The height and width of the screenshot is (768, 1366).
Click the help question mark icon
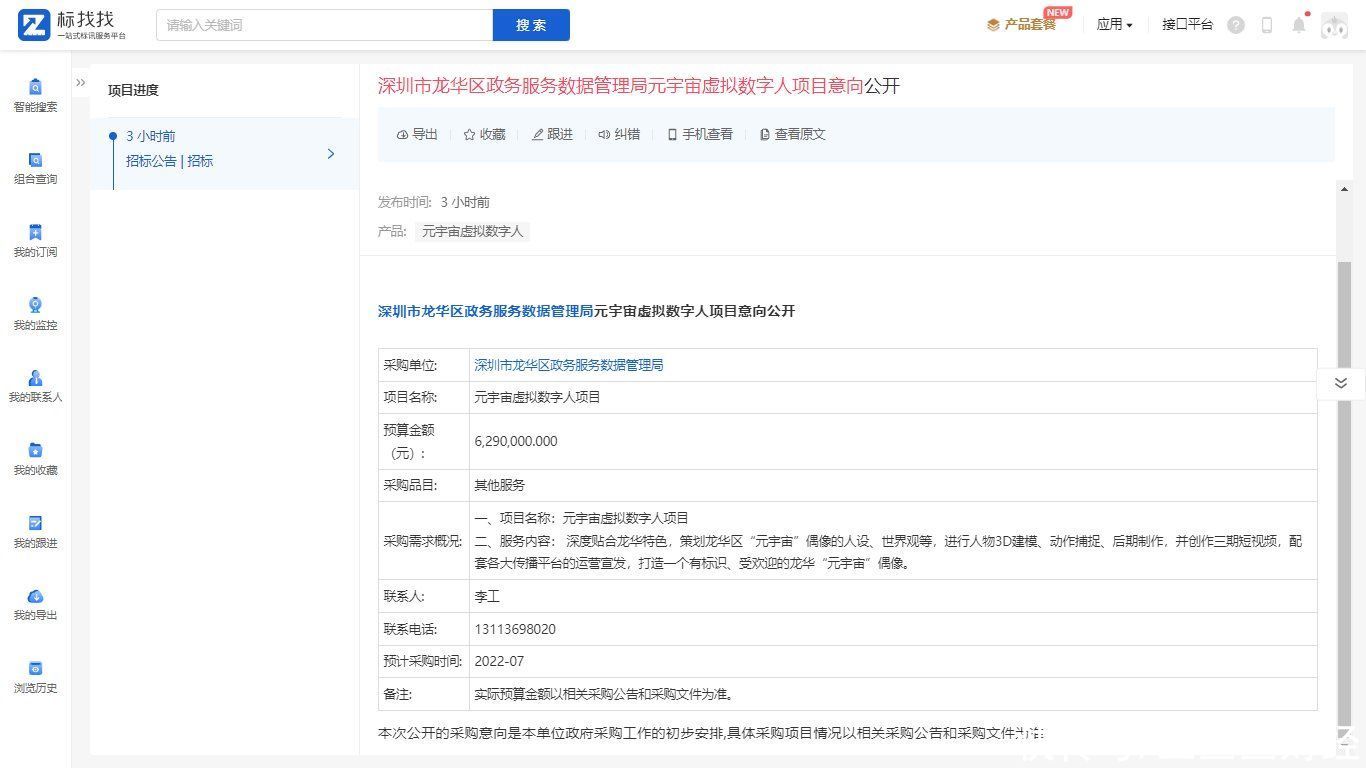coord(1236,25)
